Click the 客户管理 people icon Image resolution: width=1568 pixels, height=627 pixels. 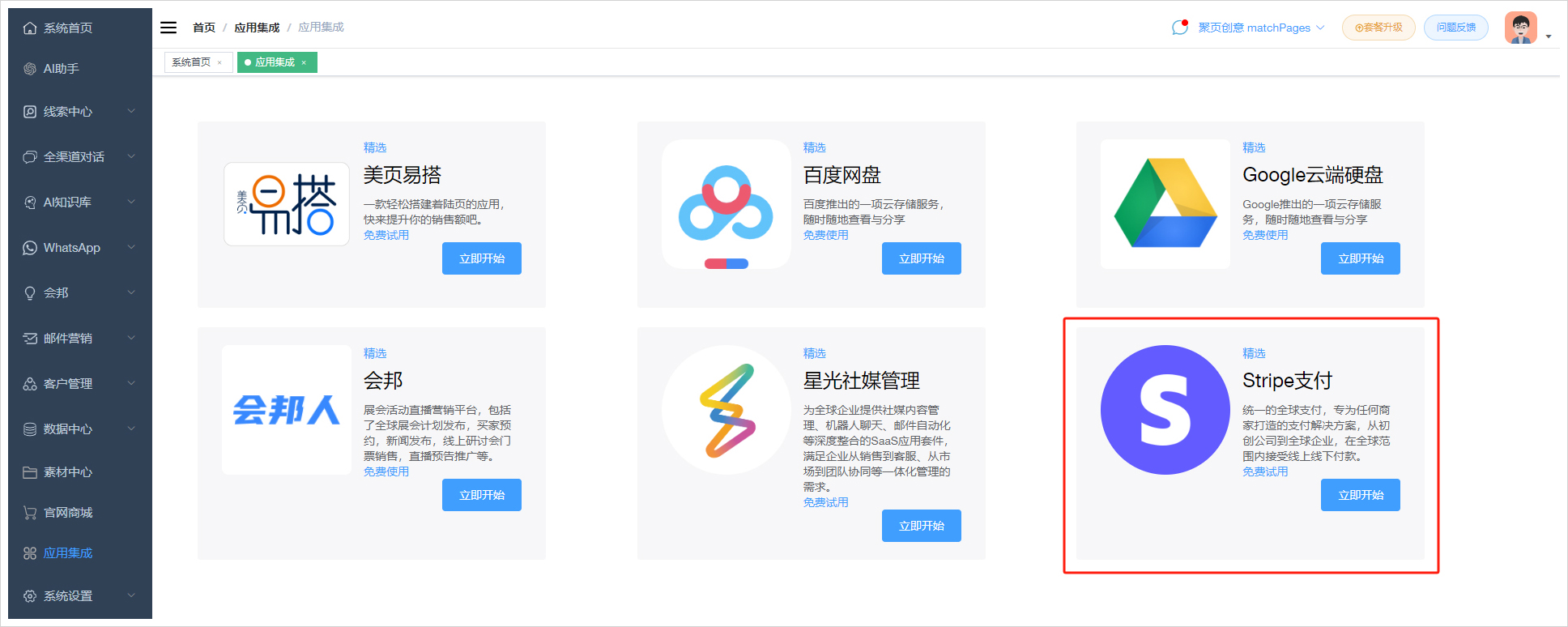coord(30,384)
